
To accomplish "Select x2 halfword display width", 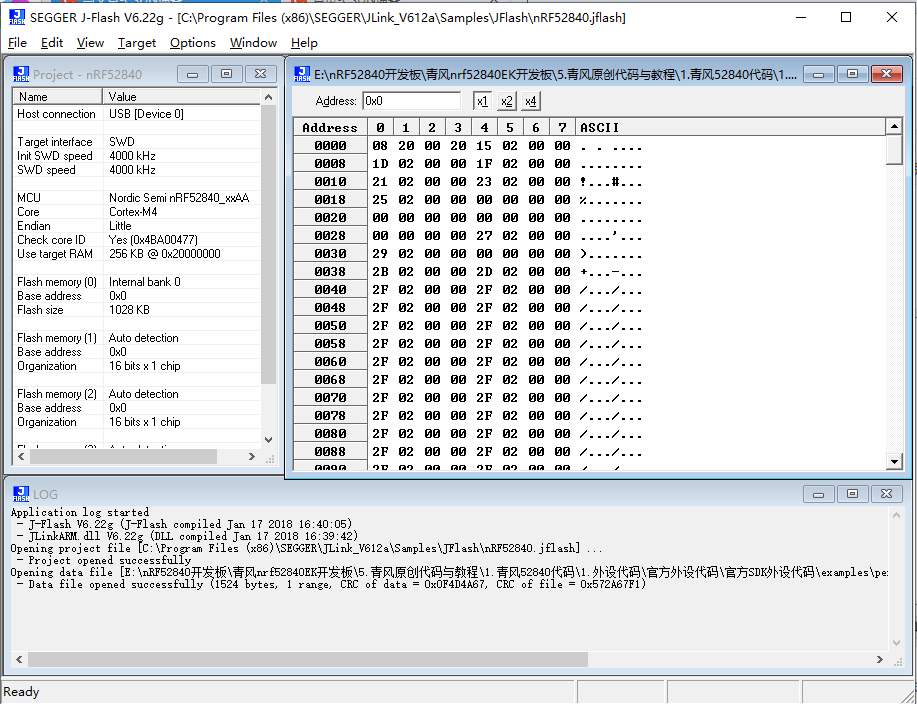I will (x=505, y=100).
